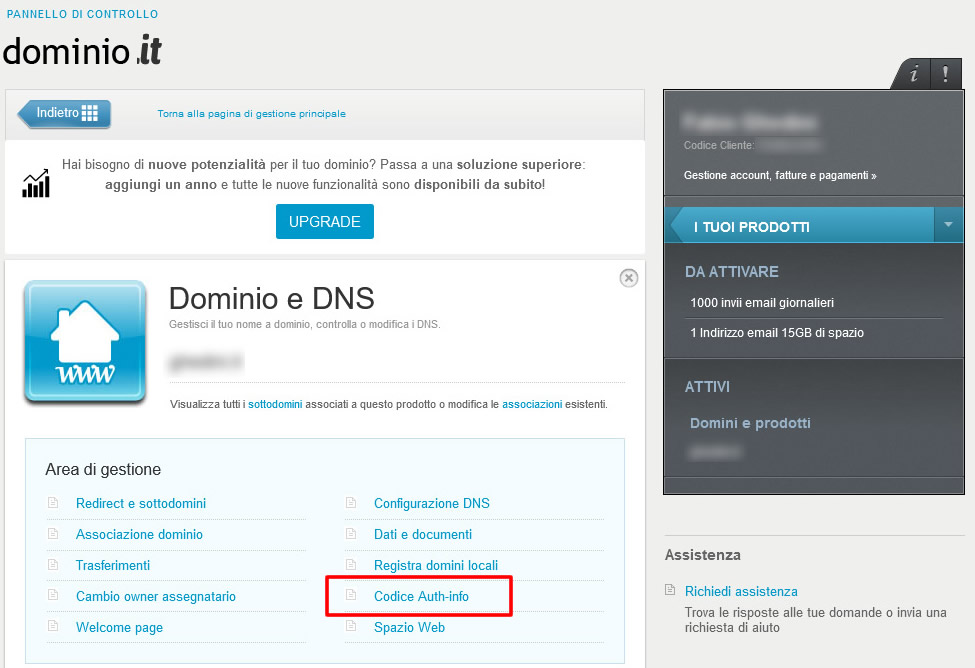
Task: Open 'Torna alla pagina di gestione principale' link
Action: (x=251, y=114)
